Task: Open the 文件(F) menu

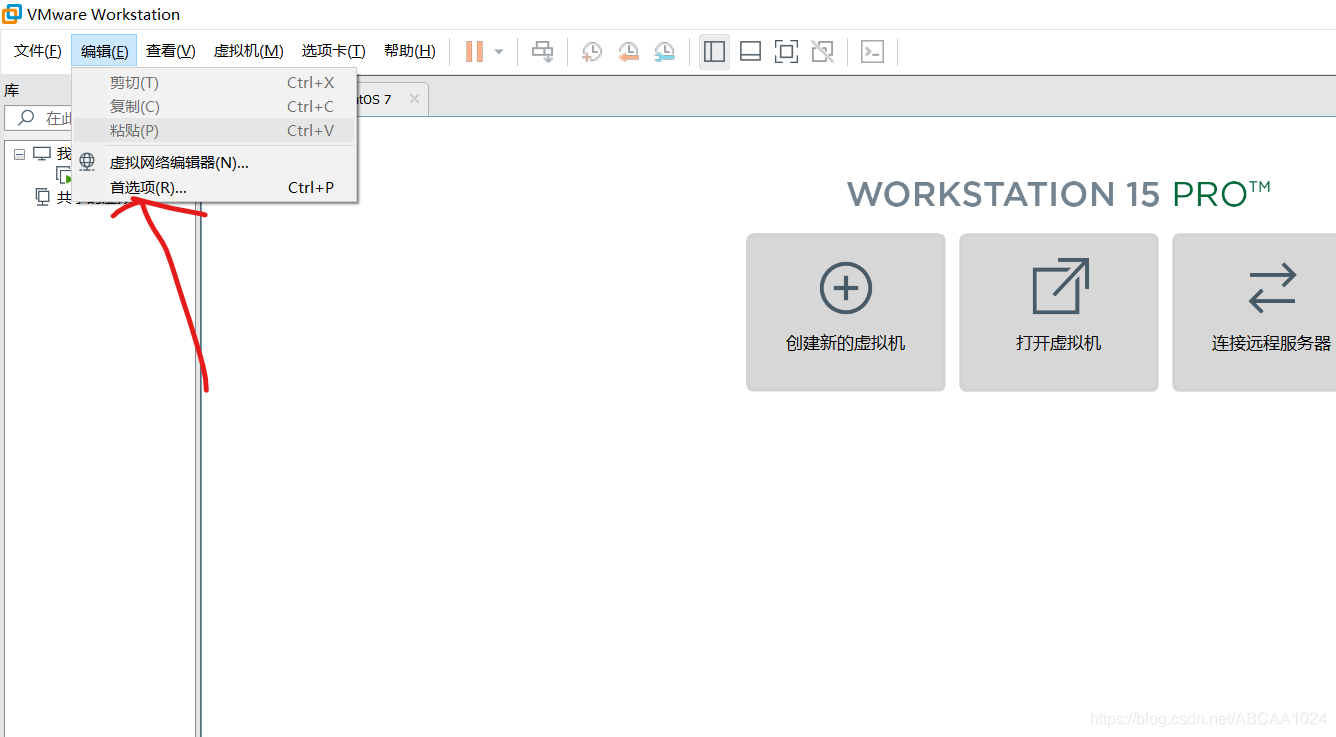Action: (x=37, y=51)
